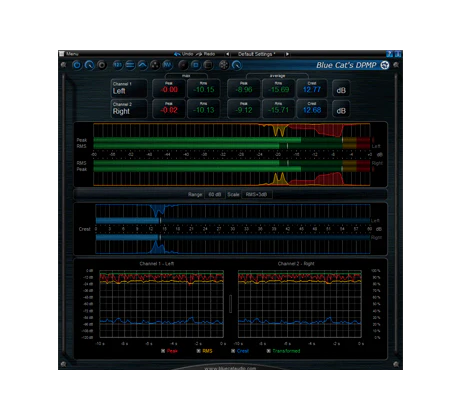This screenshot has width=460, height=416.
Task: Click the average RMS value -15.69
Action: coord(278,88)
